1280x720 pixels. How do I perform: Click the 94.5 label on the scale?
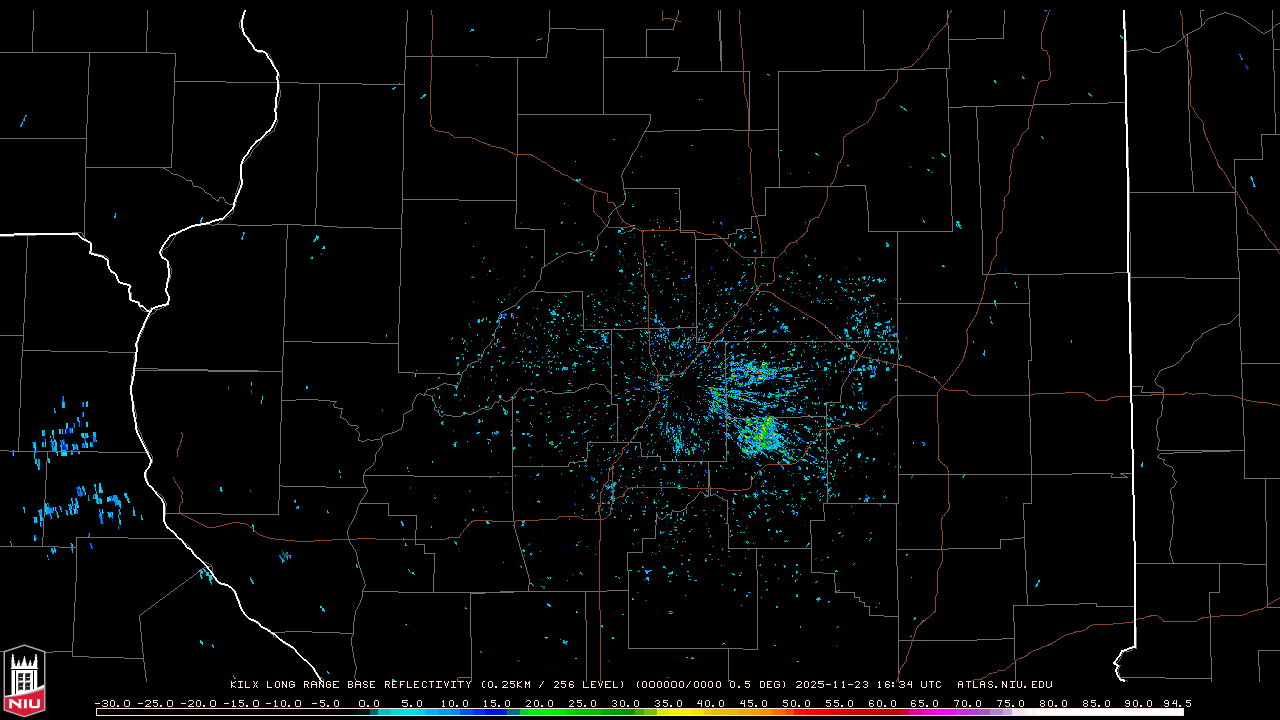[1176, 703]
